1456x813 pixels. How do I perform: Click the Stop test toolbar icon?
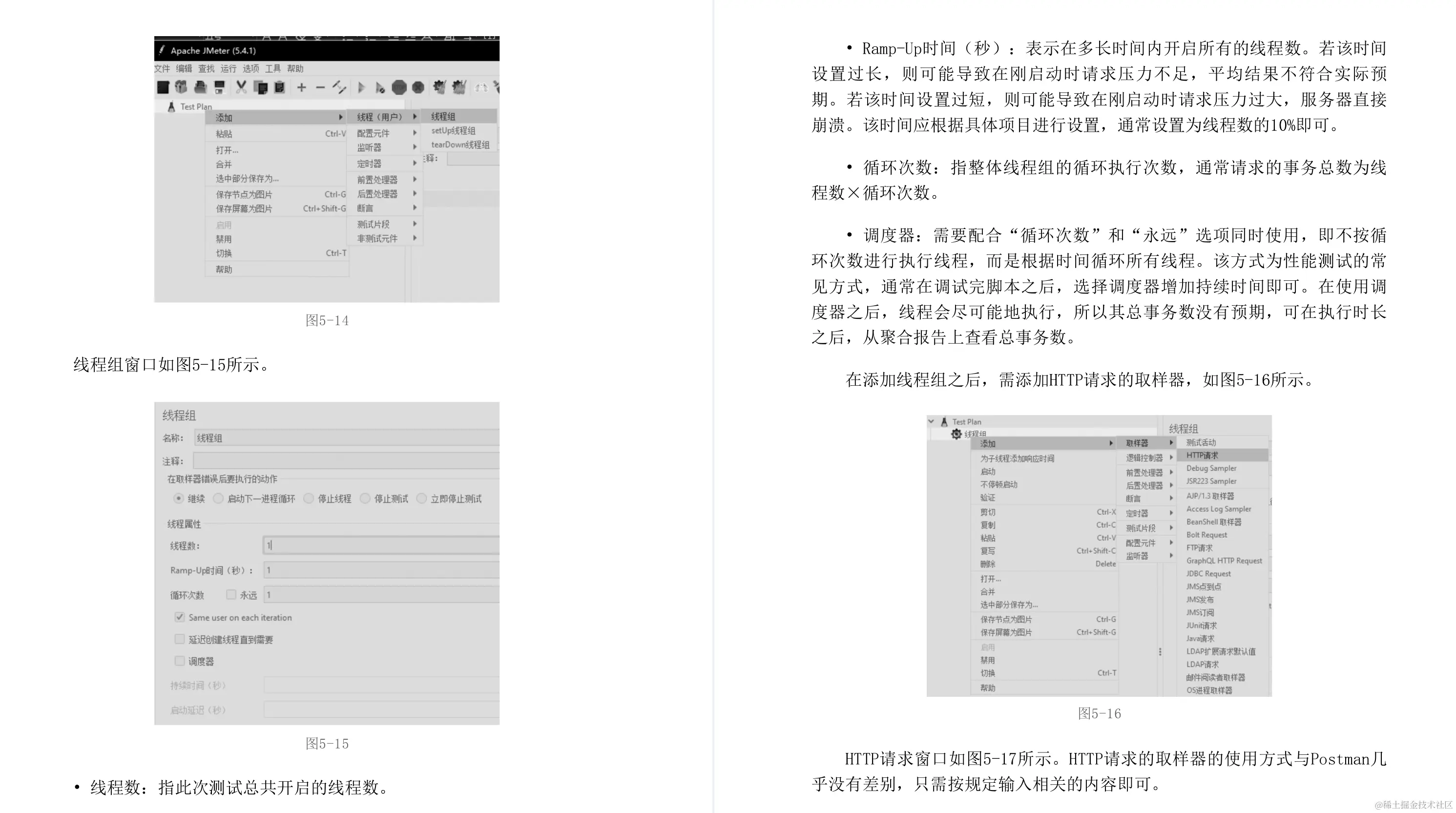coord(400,87)
